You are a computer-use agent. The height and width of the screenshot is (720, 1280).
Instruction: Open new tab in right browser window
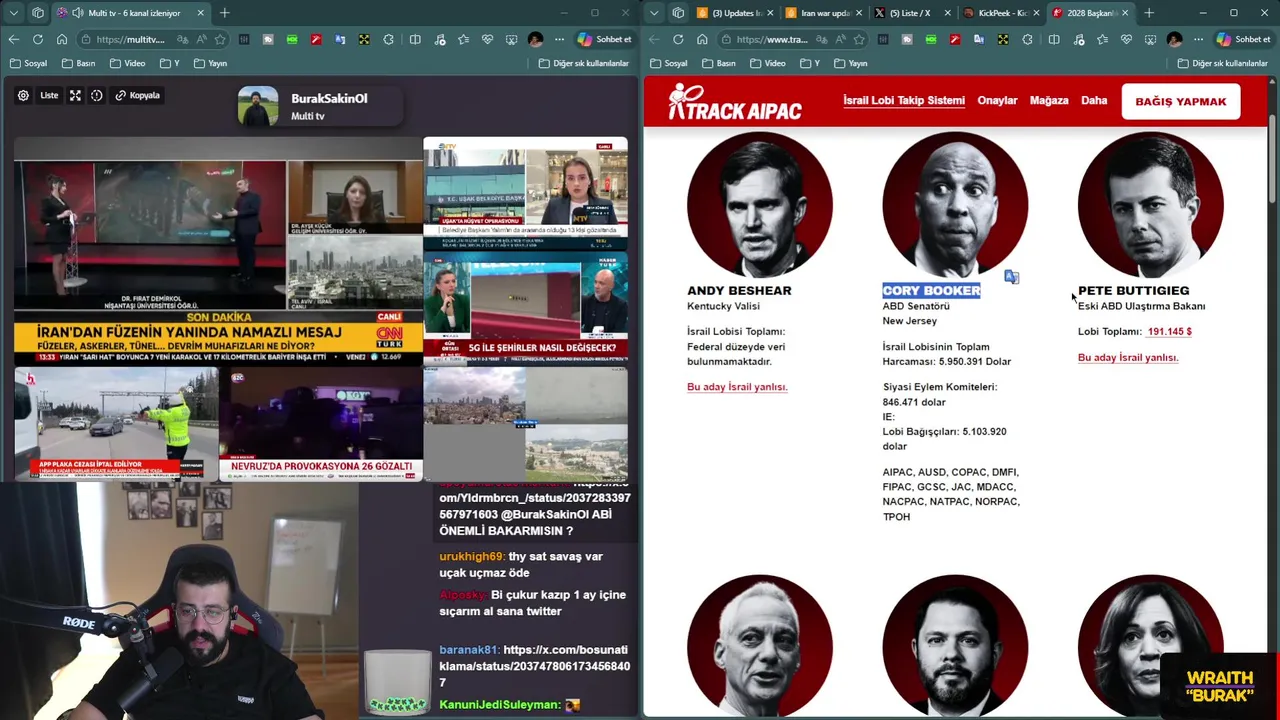tap(1149, 13)
